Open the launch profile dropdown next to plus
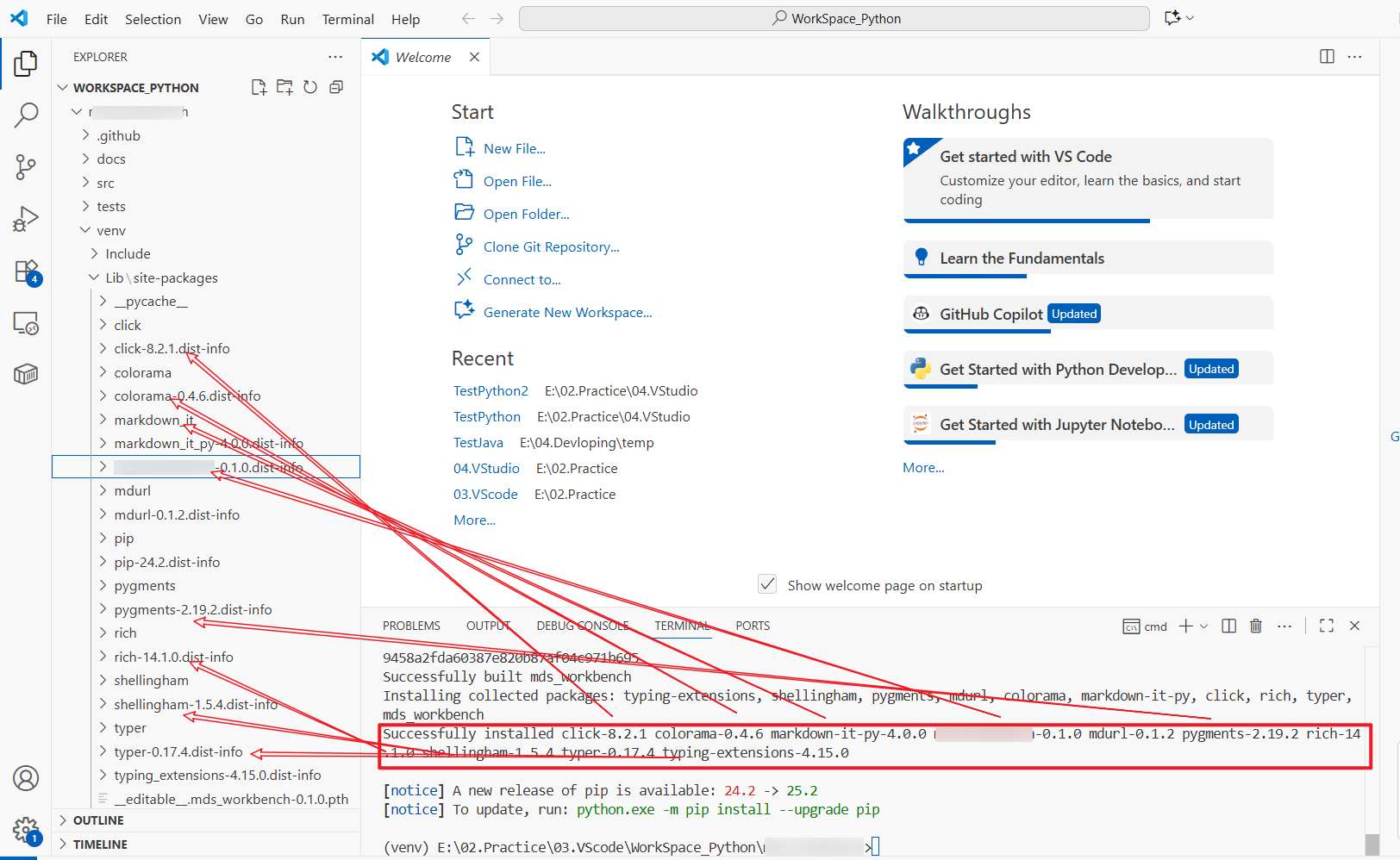 coord(1203,626)
